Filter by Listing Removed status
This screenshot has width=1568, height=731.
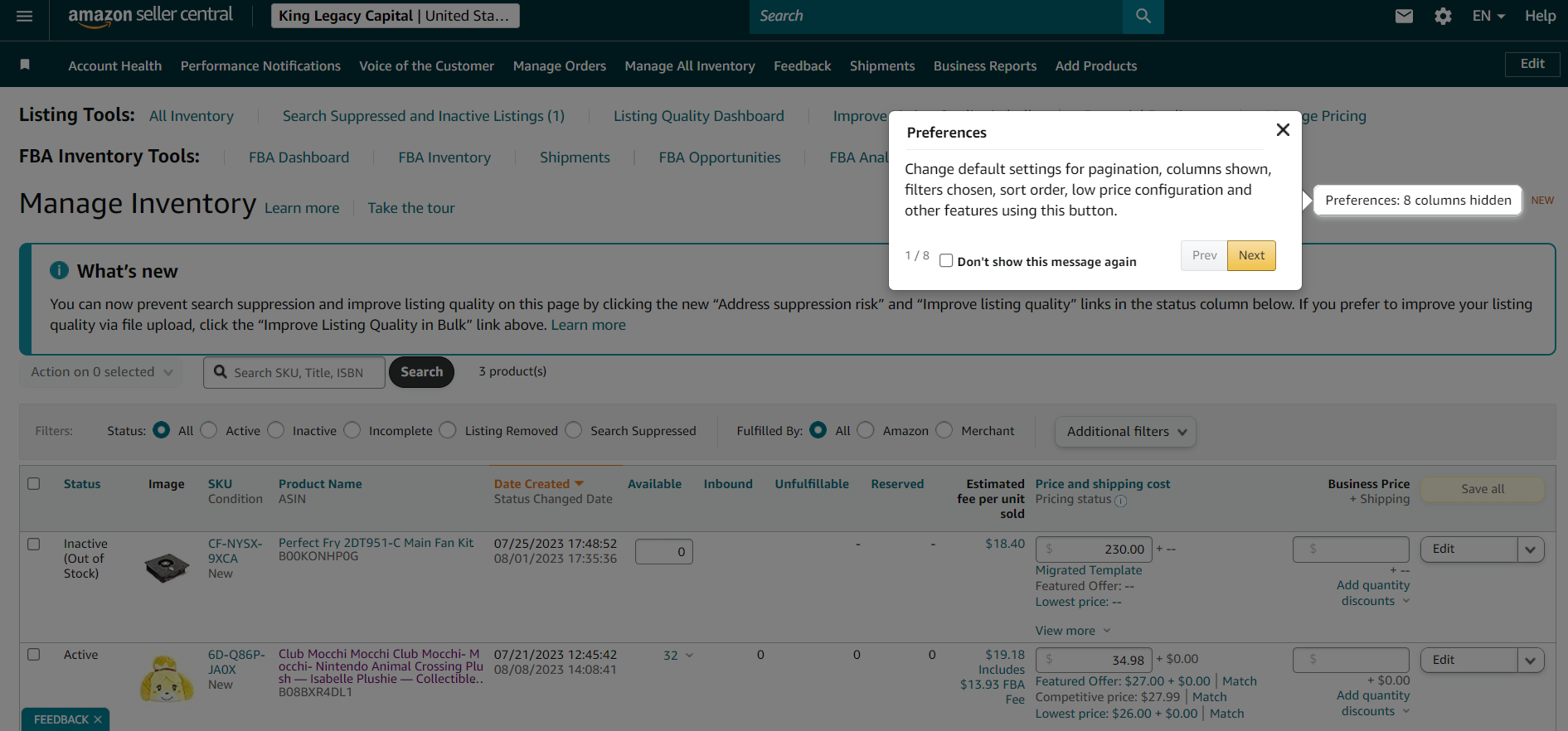[x=448, y=429]
